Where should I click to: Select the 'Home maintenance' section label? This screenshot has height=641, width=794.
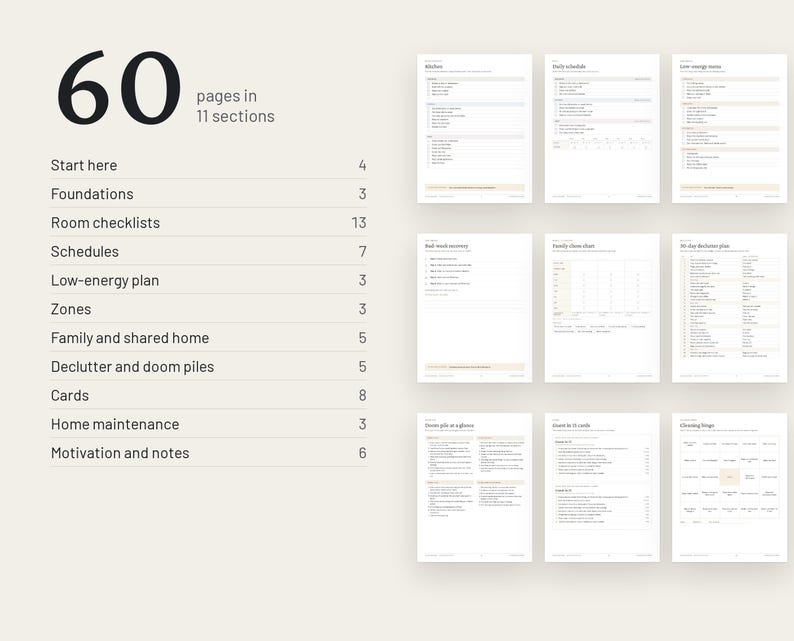point(115,424)
